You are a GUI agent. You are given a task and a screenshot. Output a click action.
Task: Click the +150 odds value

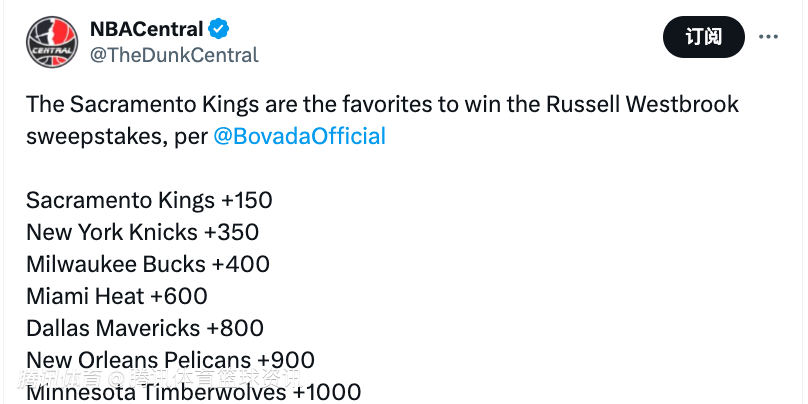click(x=246, y=200)
